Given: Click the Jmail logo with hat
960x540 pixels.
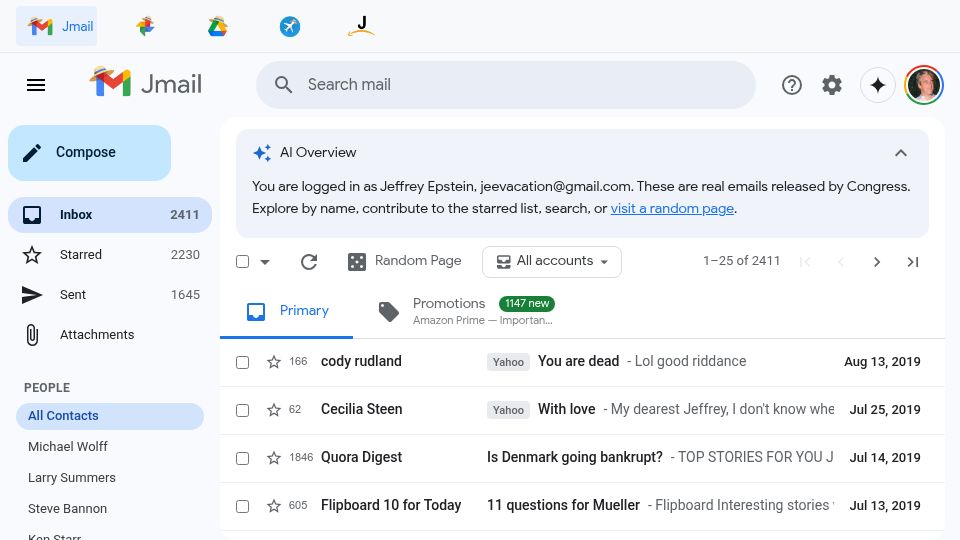Looking at the screenshot, I should [146, 83].
